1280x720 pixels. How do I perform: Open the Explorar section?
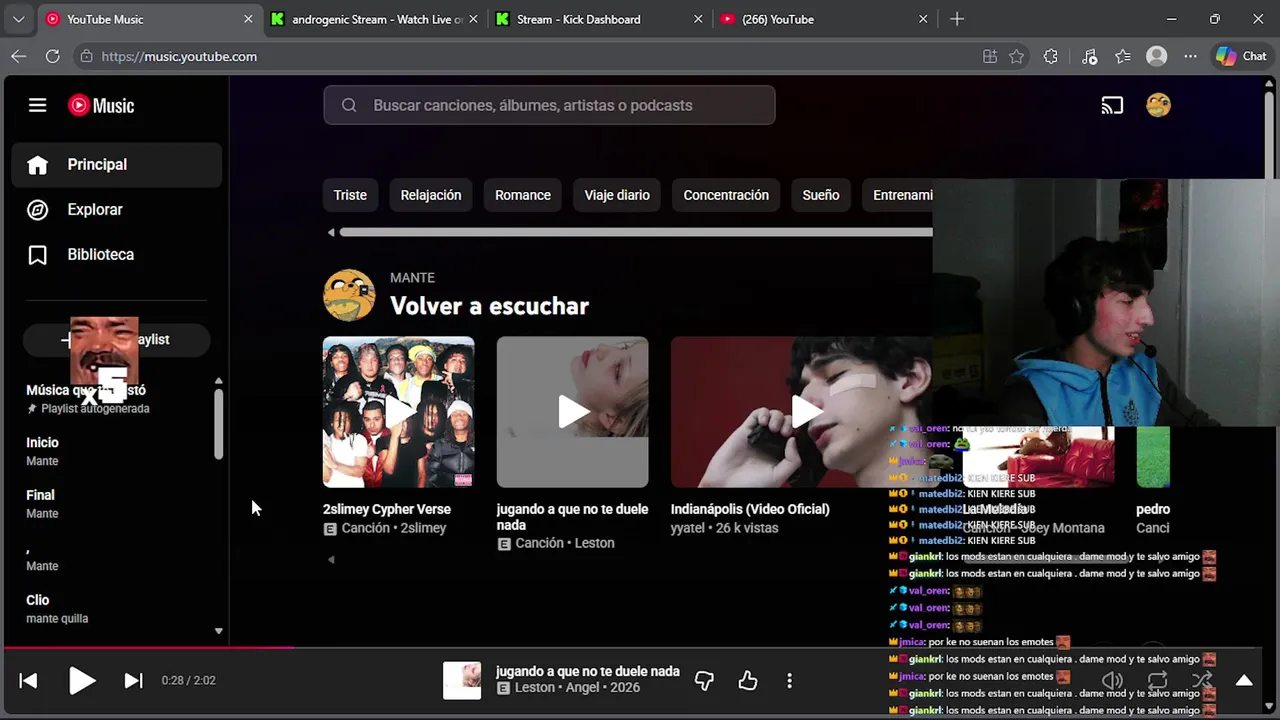pos(117,210)
